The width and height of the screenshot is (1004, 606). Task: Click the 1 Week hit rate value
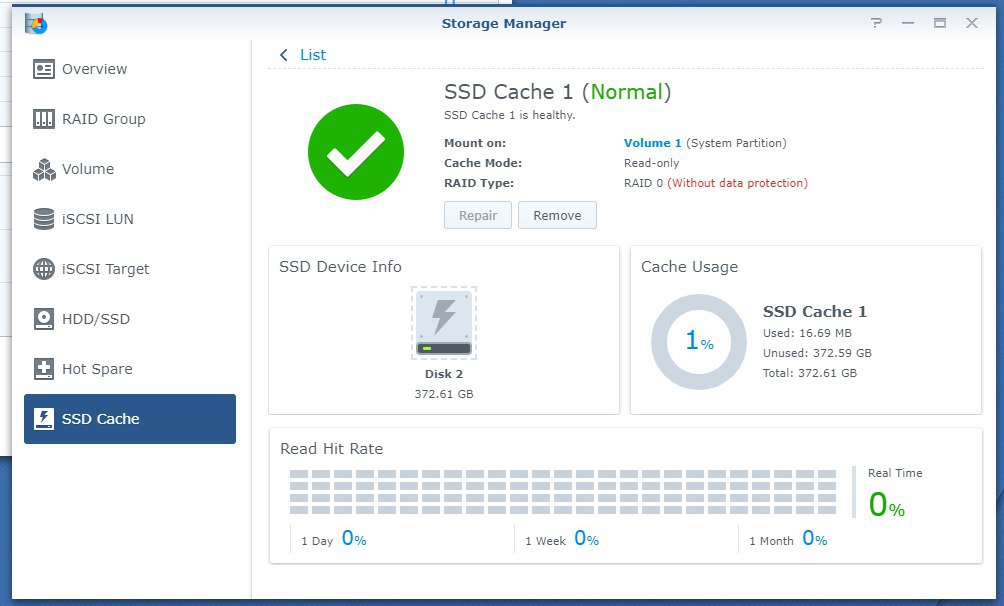pyautogui.click(x=587, y=539)
